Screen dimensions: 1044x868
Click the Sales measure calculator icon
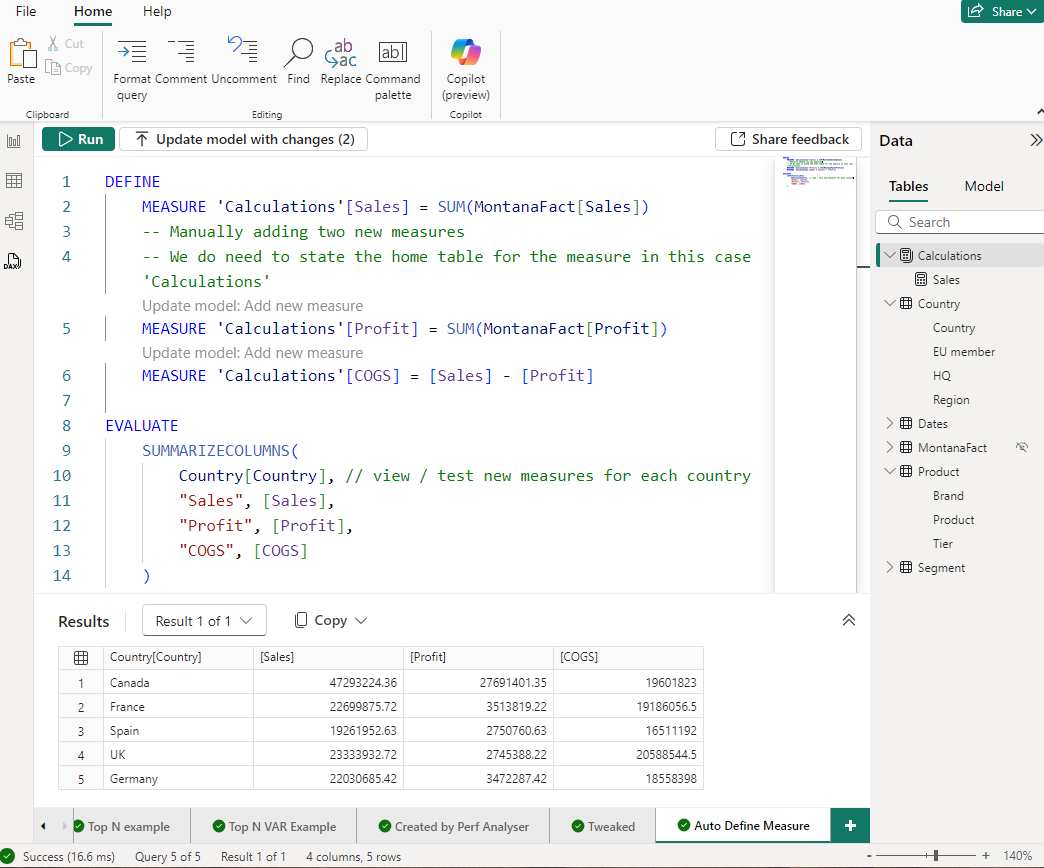pos(921,280)
